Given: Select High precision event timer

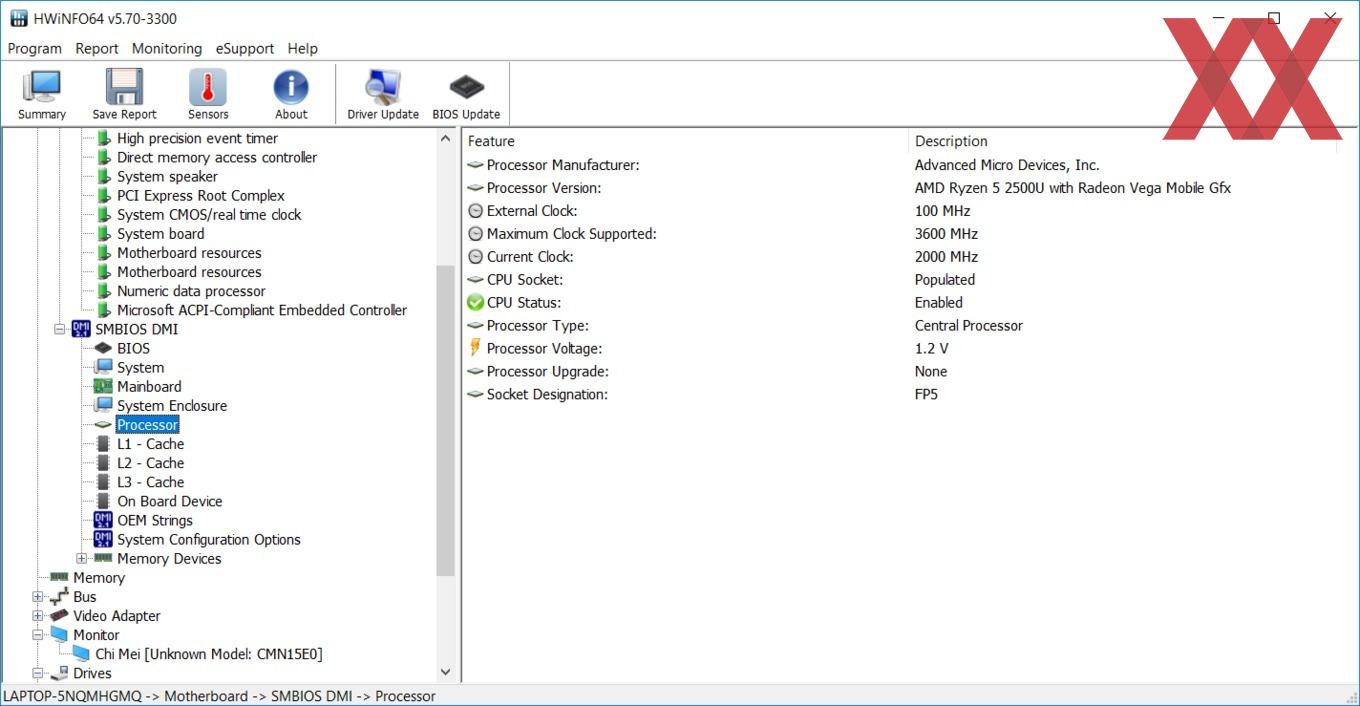Looking at the screenshot, I should click(x=198, y=138).
